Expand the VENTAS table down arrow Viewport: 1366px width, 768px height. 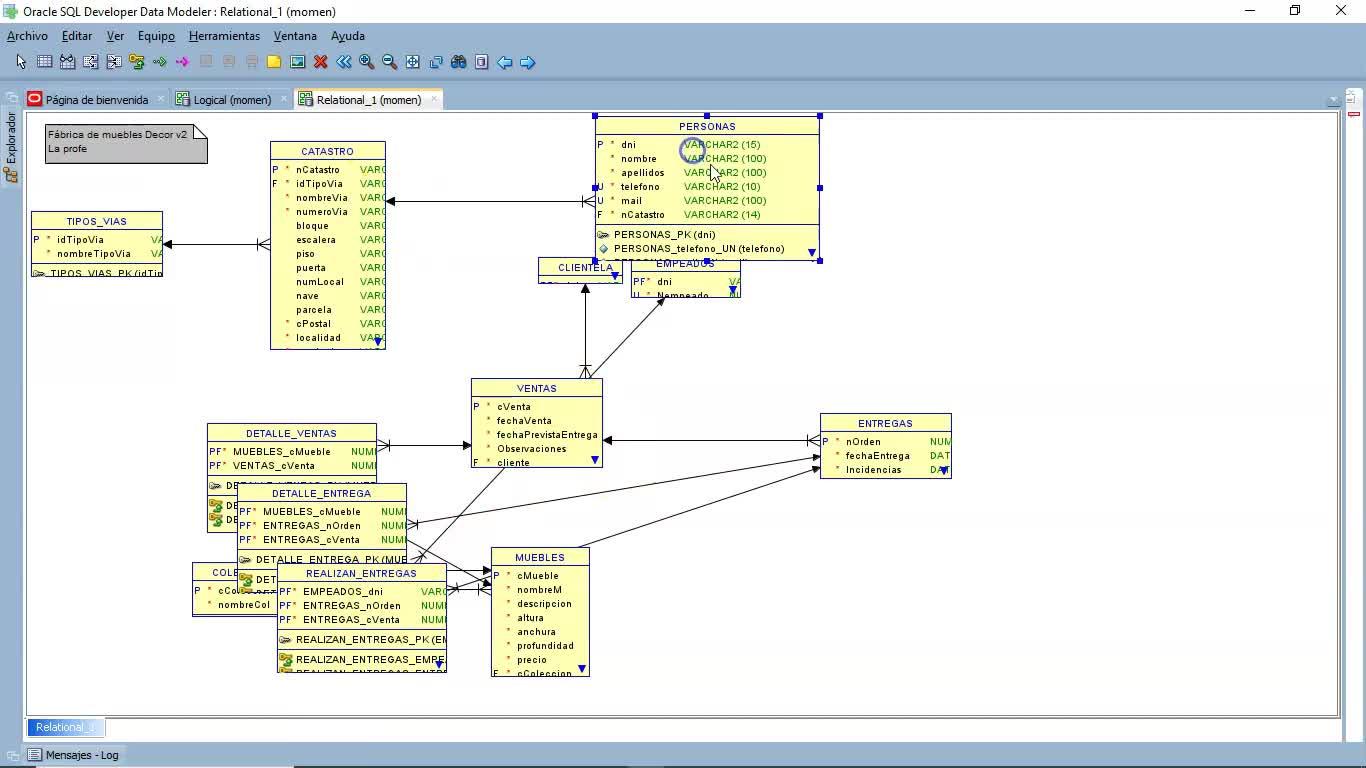pyautogui.click(x=594, y=460)
